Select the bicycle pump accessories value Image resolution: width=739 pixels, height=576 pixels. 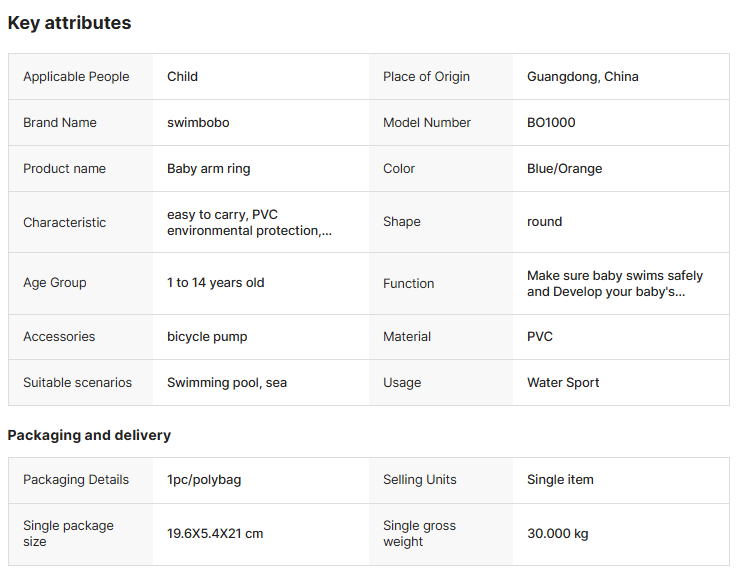point(207,336)
